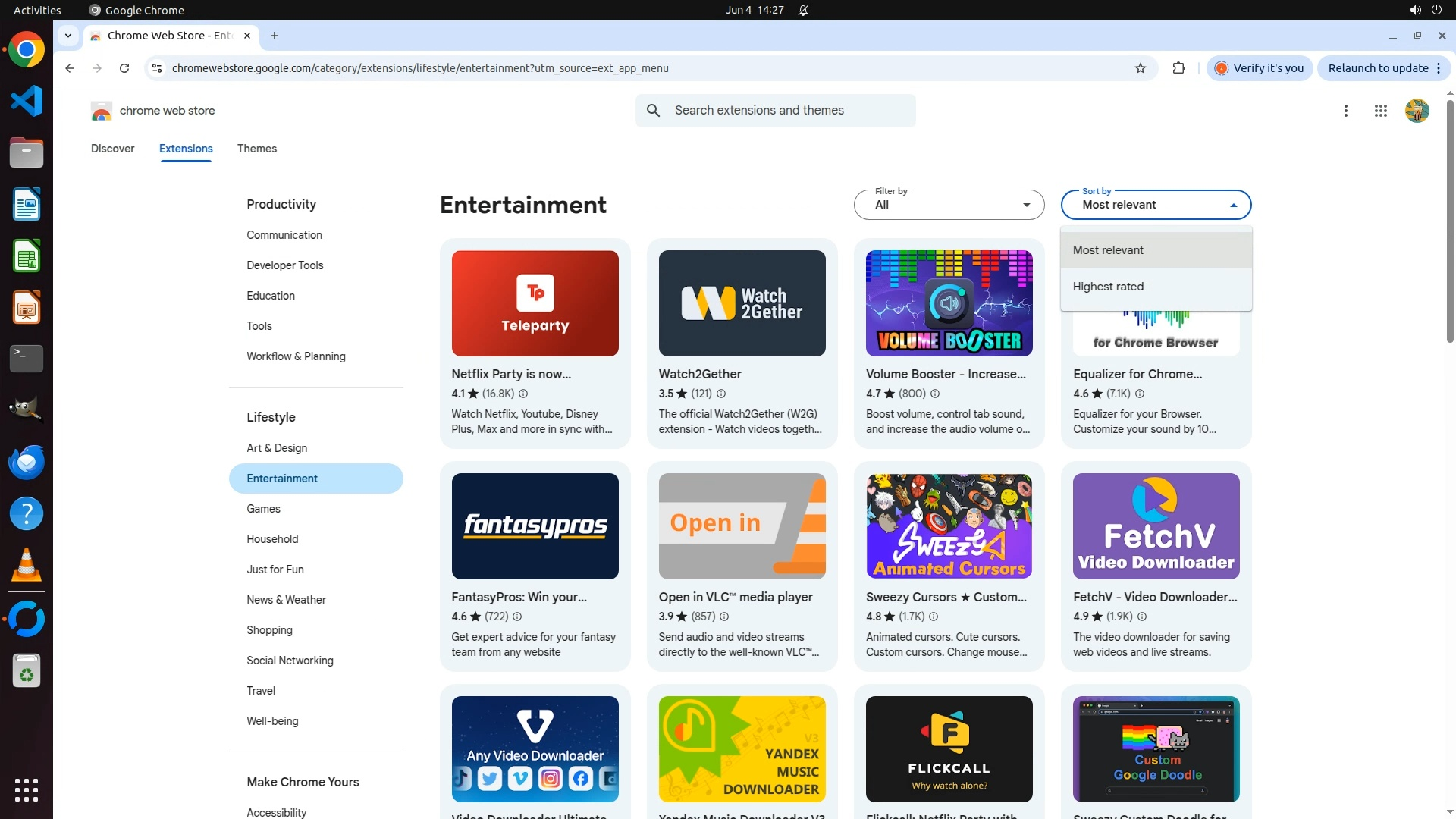Open the FetchV Video Downloader thumbnail
1456x819 pixels.
click(1156, 526)
